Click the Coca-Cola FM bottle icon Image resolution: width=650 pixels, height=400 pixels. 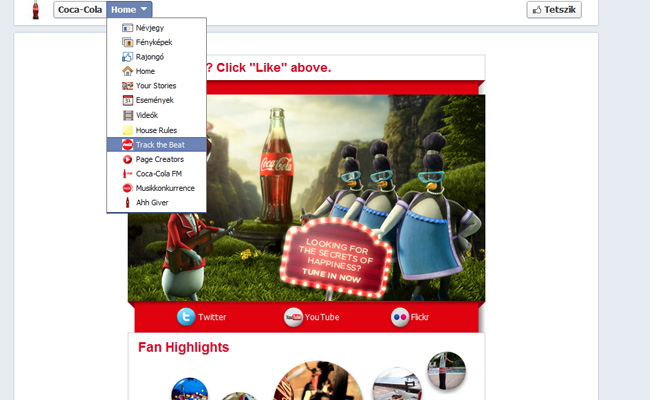tap(127, 174)
